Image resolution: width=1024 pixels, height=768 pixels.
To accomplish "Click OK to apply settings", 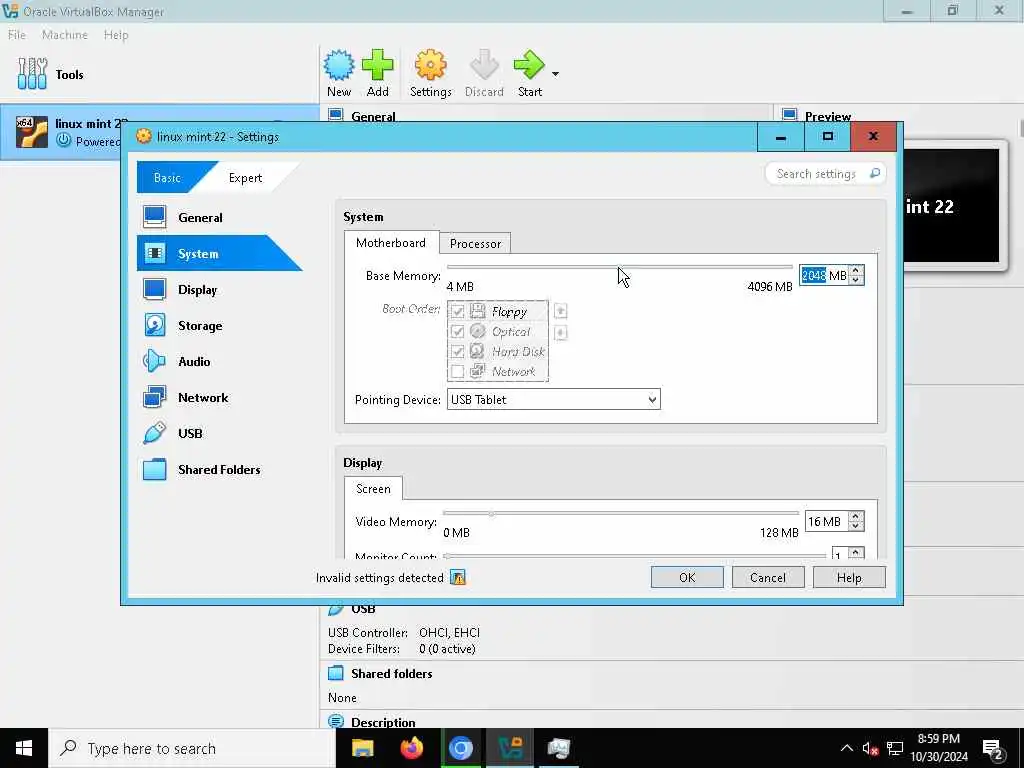I will point(687,577).
